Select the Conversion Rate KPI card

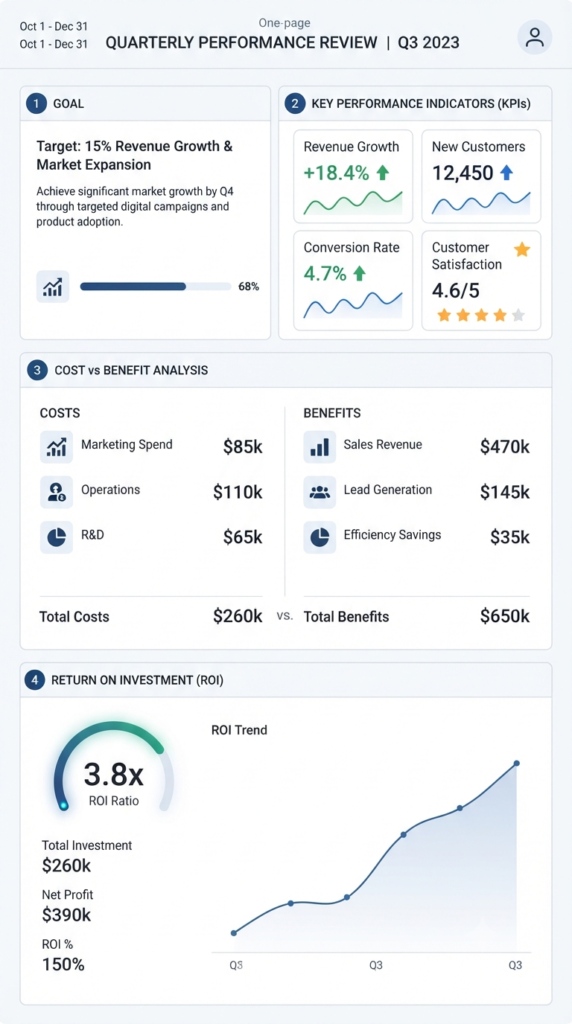coord(353,281)
